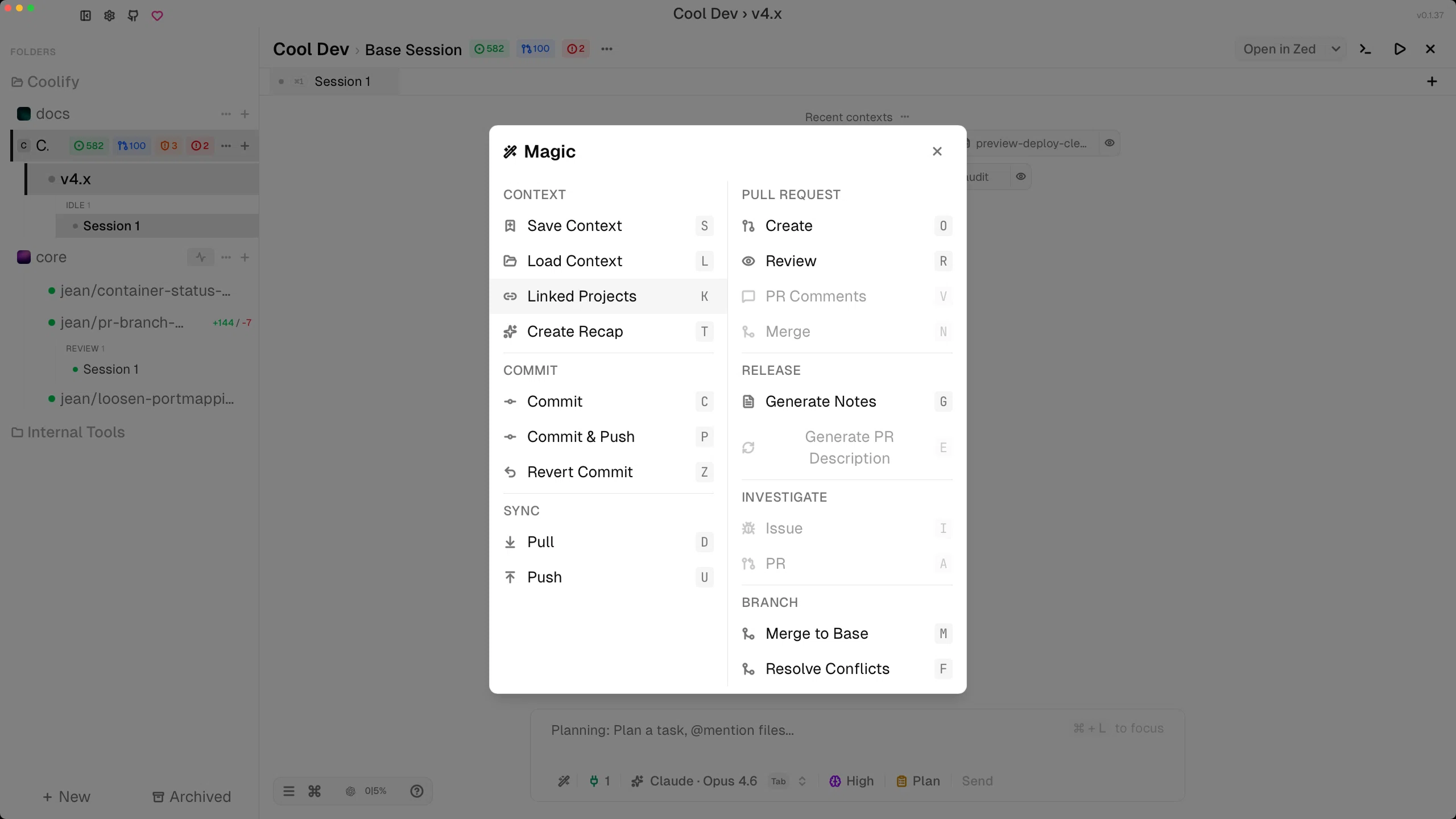
Task: Open the three-dot menu on docs folder
Action: pyautogui.click(x=226, y=114)
